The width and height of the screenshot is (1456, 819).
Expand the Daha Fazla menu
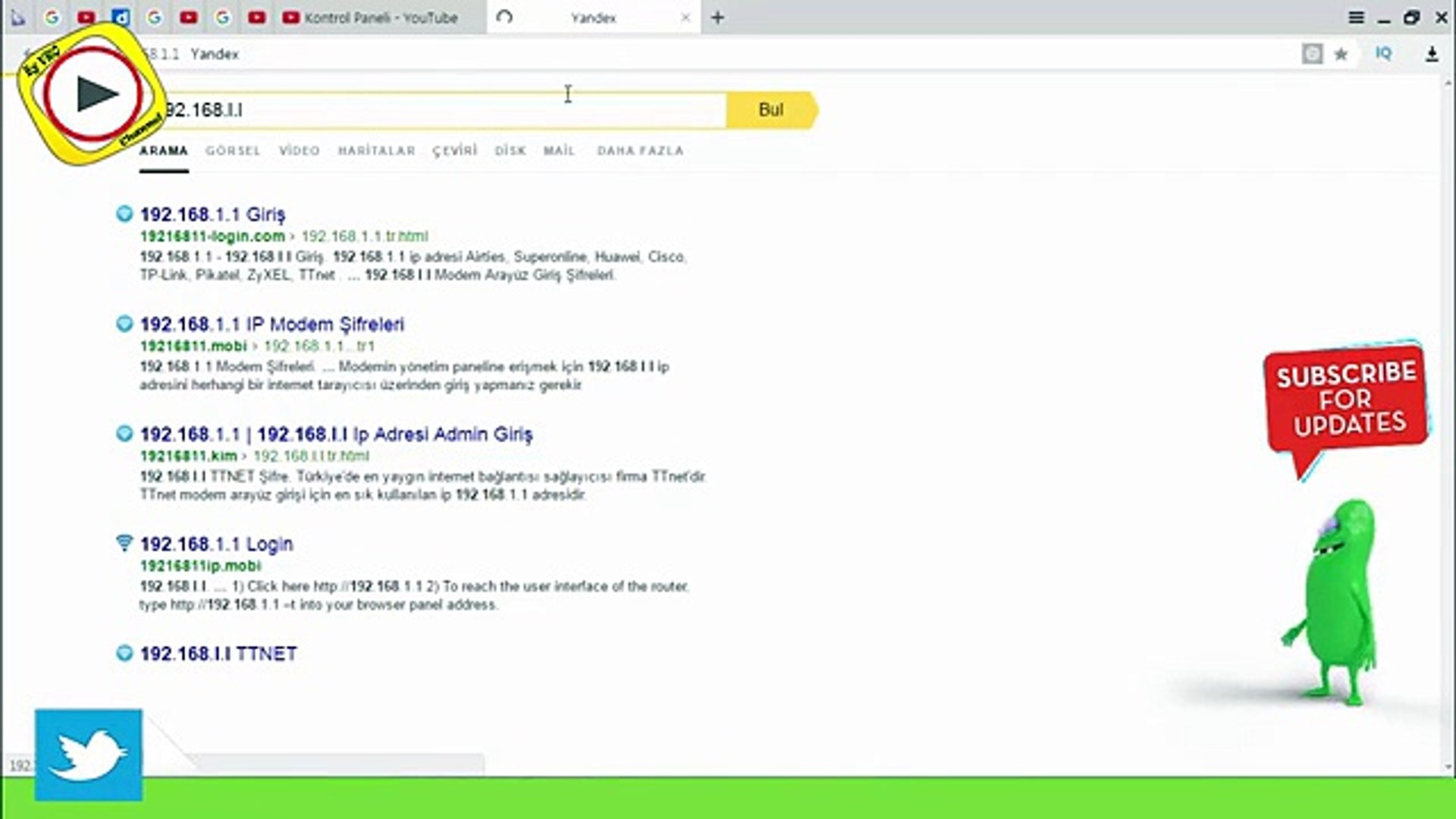click(640, 150)
